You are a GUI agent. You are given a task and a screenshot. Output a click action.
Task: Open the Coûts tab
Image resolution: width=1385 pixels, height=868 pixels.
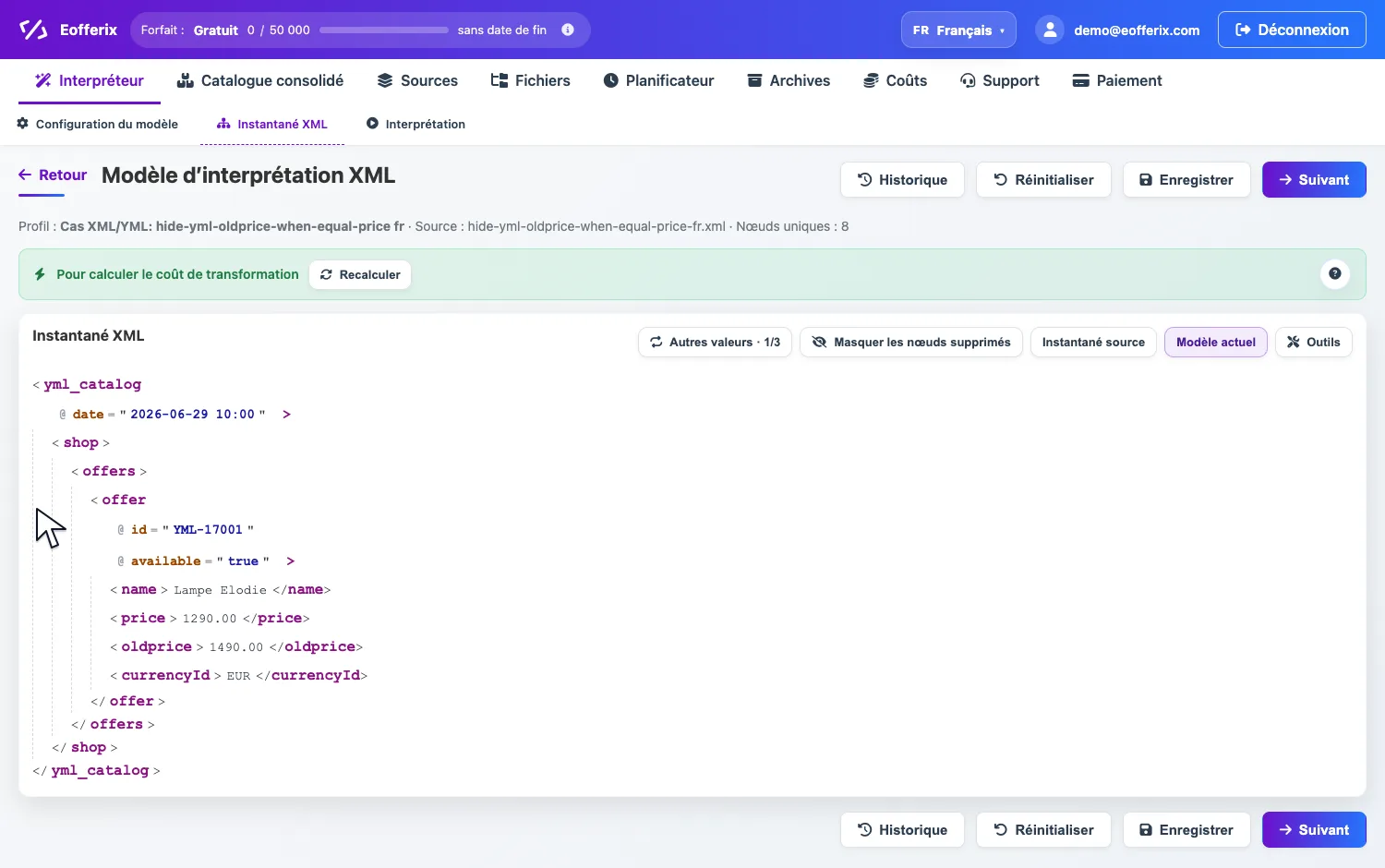pyautogui.click(x=895, y=80)
